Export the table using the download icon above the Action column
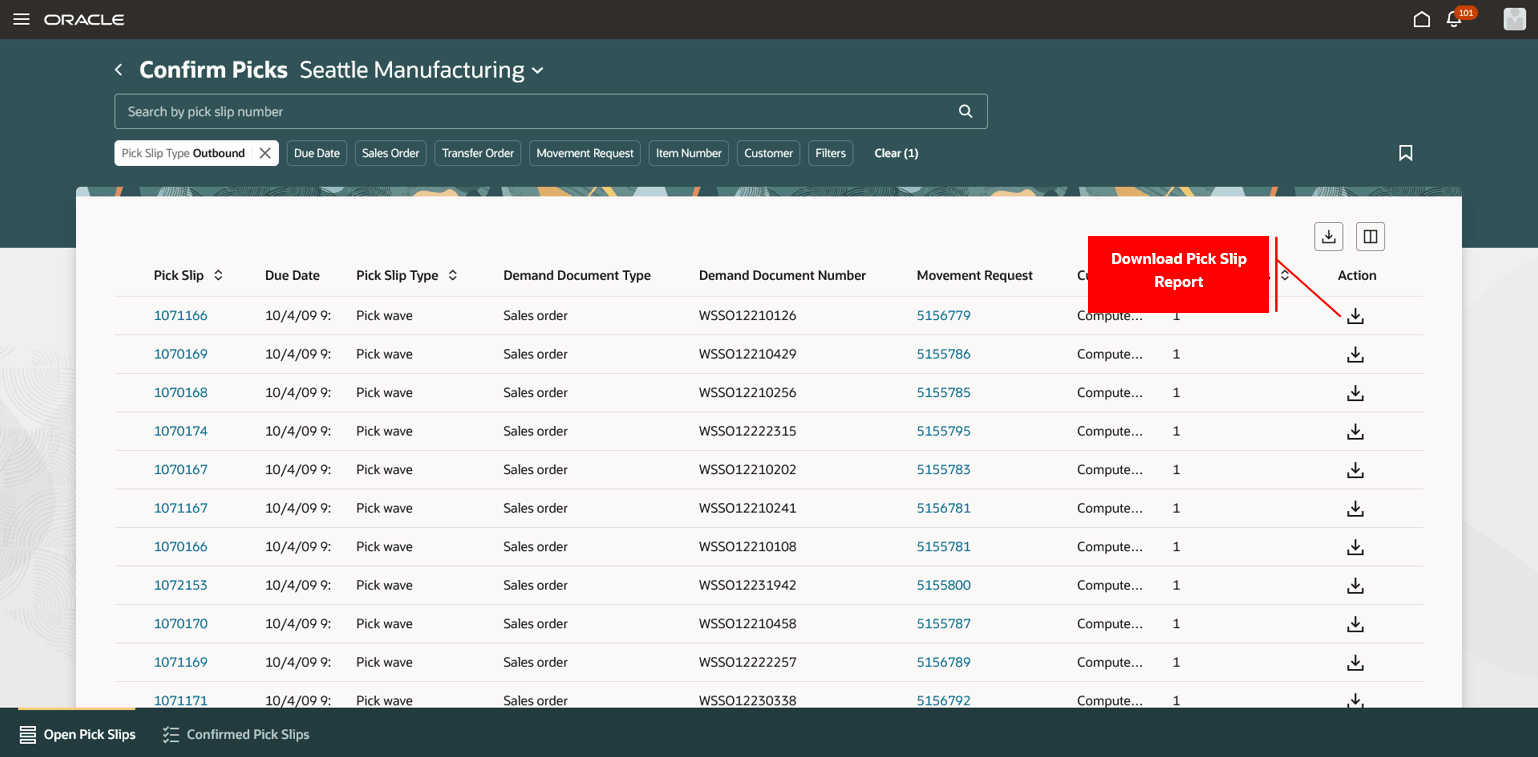This screenshot has height=757, width=1538. point(1328,236)
